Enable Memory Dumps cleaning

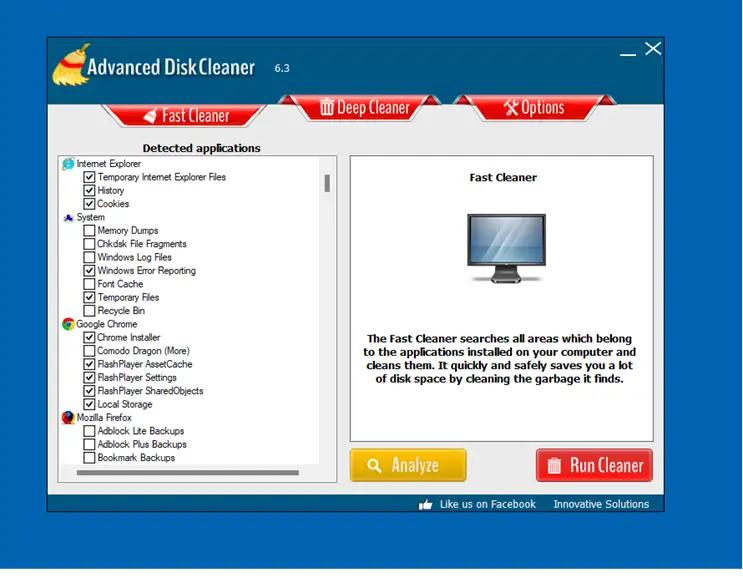pos(89,231)
